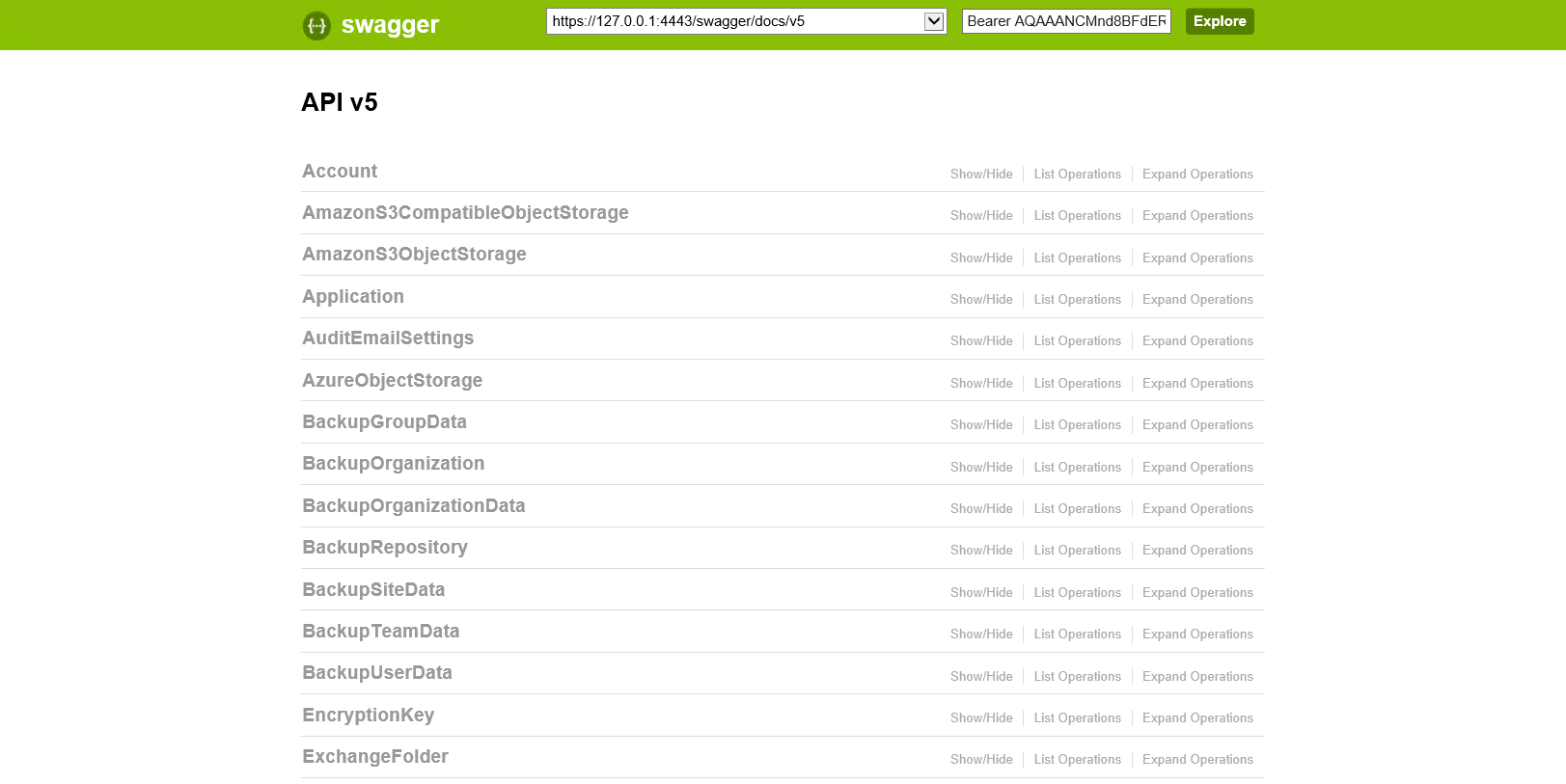Viewport: 1566px width, 784px height.
Task: List Operations for BackupRepository
Action: pyautogui.click(x=1077, y=551)
